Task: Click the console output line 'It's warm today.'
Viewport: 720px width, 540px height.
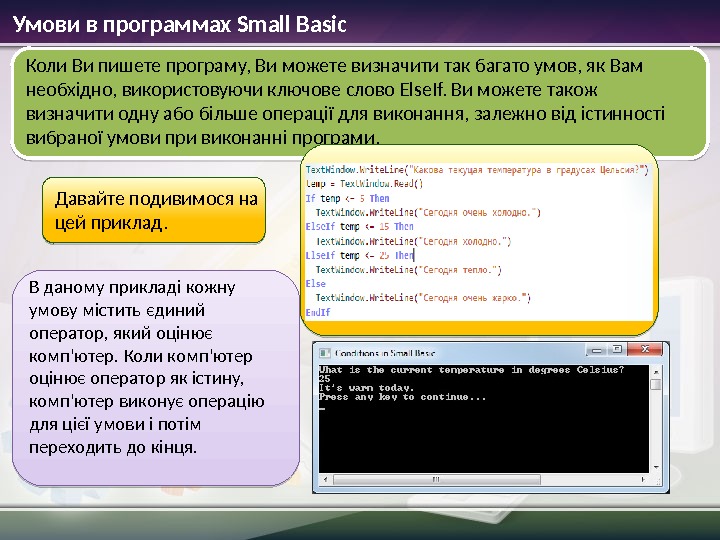Action: pyautogui.click(x=366, y=388)
